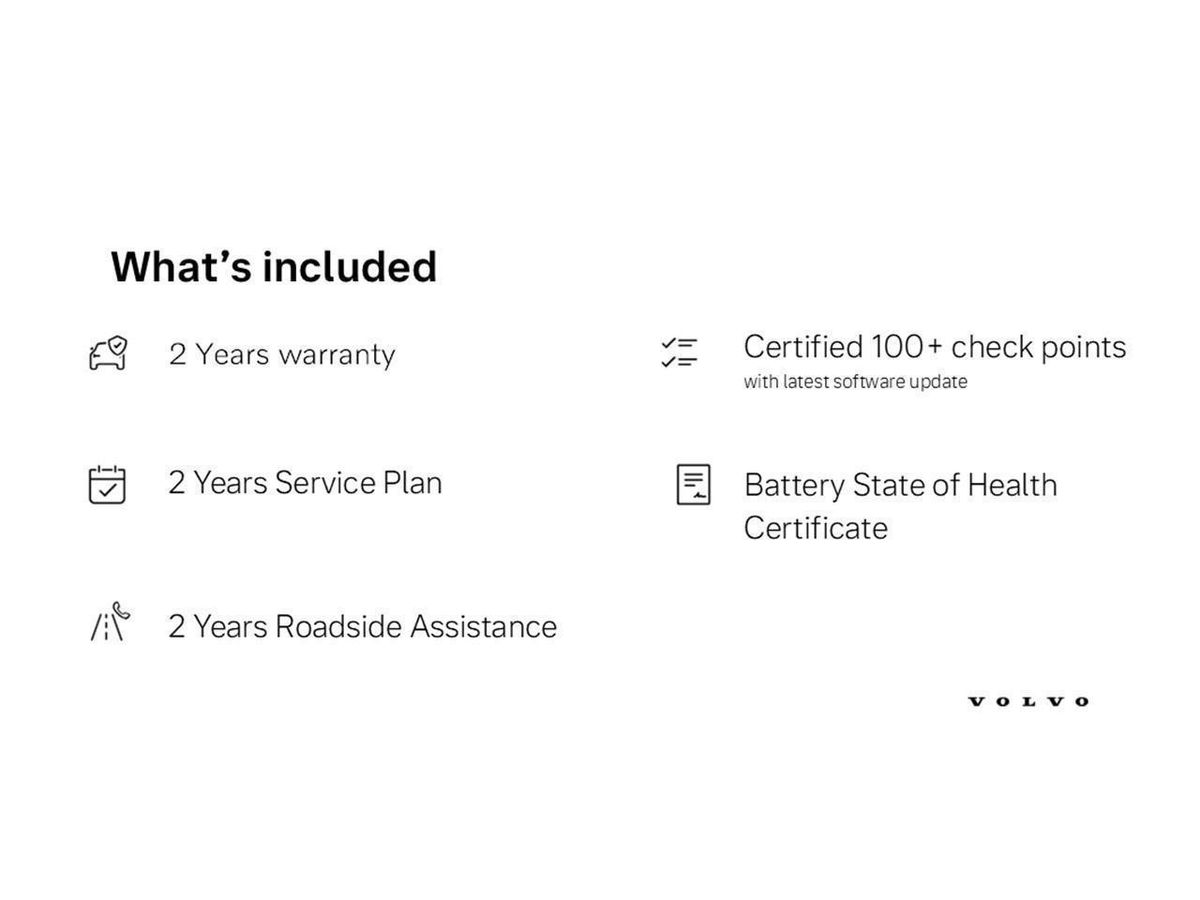This screenshot has height=900, width=1200.
Task: Click the "100+" number in Certified text
Action: [907, 347]
